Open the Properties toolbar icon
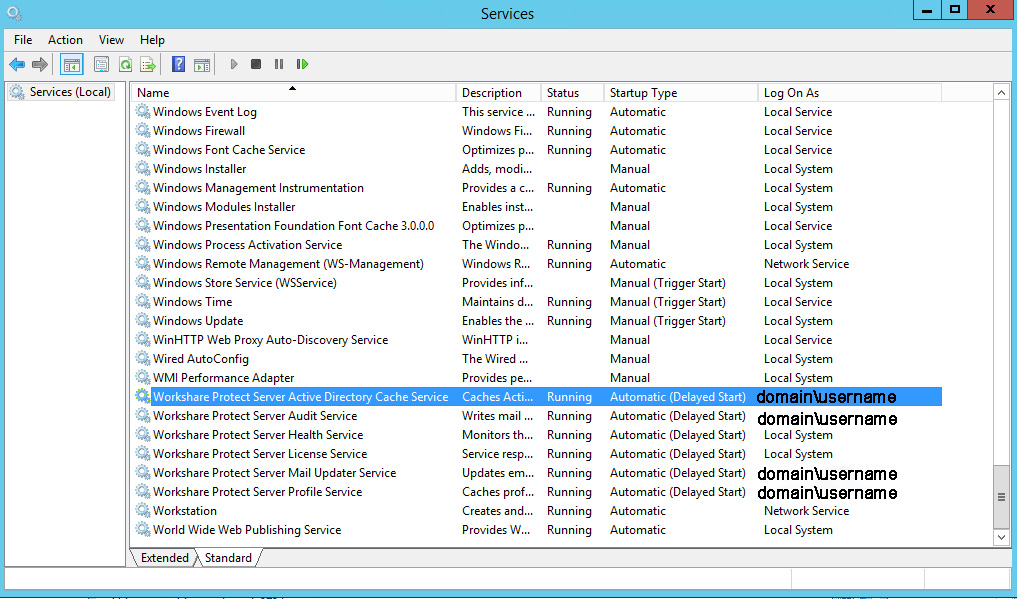Image resolution: width=1017 pixels, height=599 pixels. [101, 64]
